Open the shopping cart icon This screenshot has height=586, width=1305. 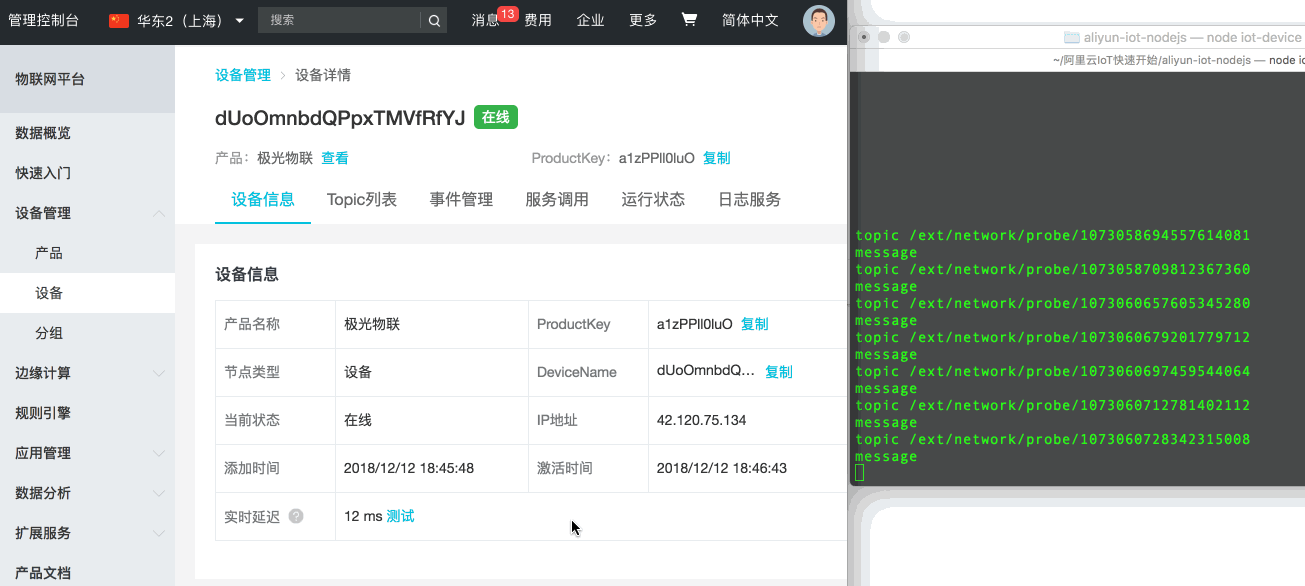tap(689, 20)
